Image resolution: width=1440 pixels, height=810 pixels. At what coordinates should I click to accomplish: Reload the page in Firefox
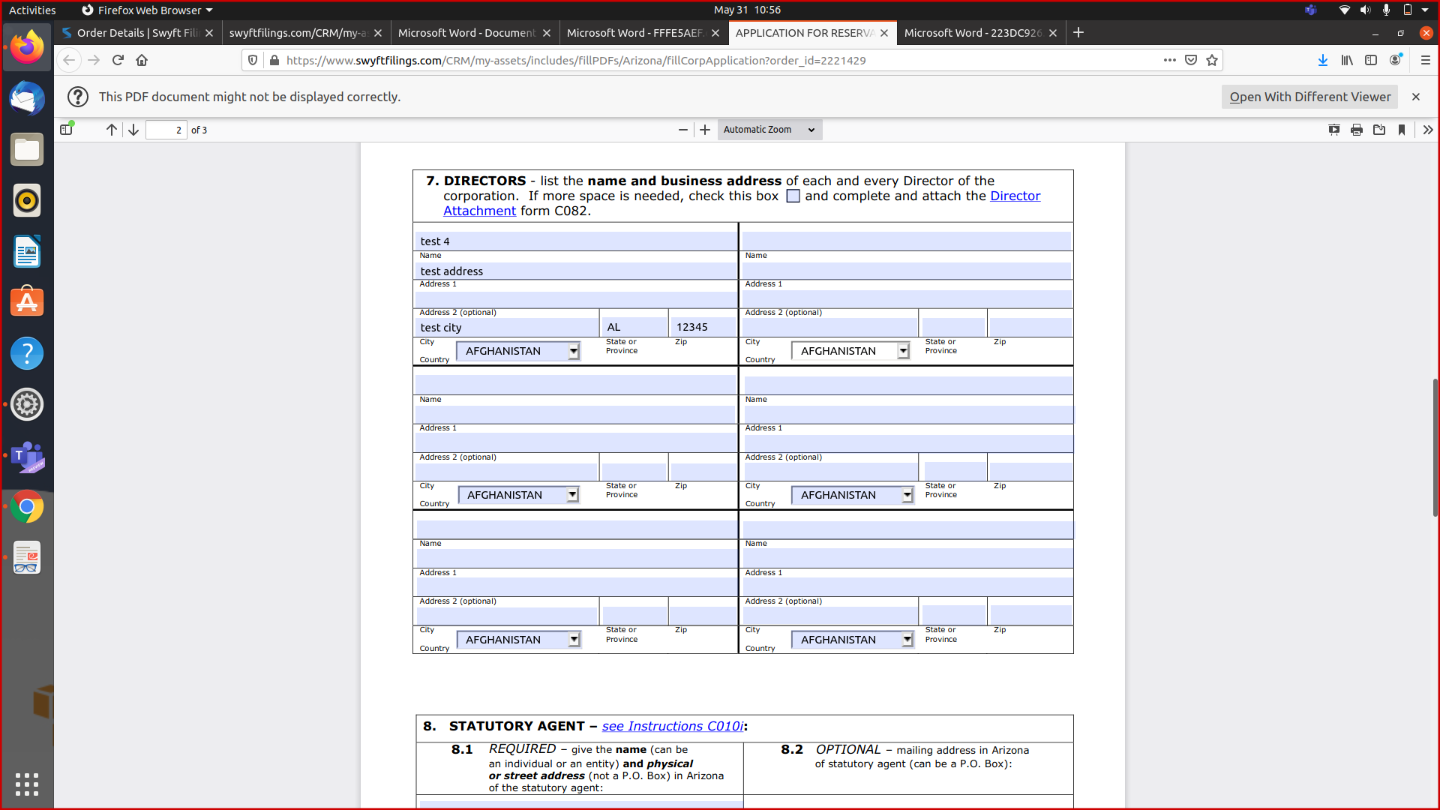click(x=118, y=60)
